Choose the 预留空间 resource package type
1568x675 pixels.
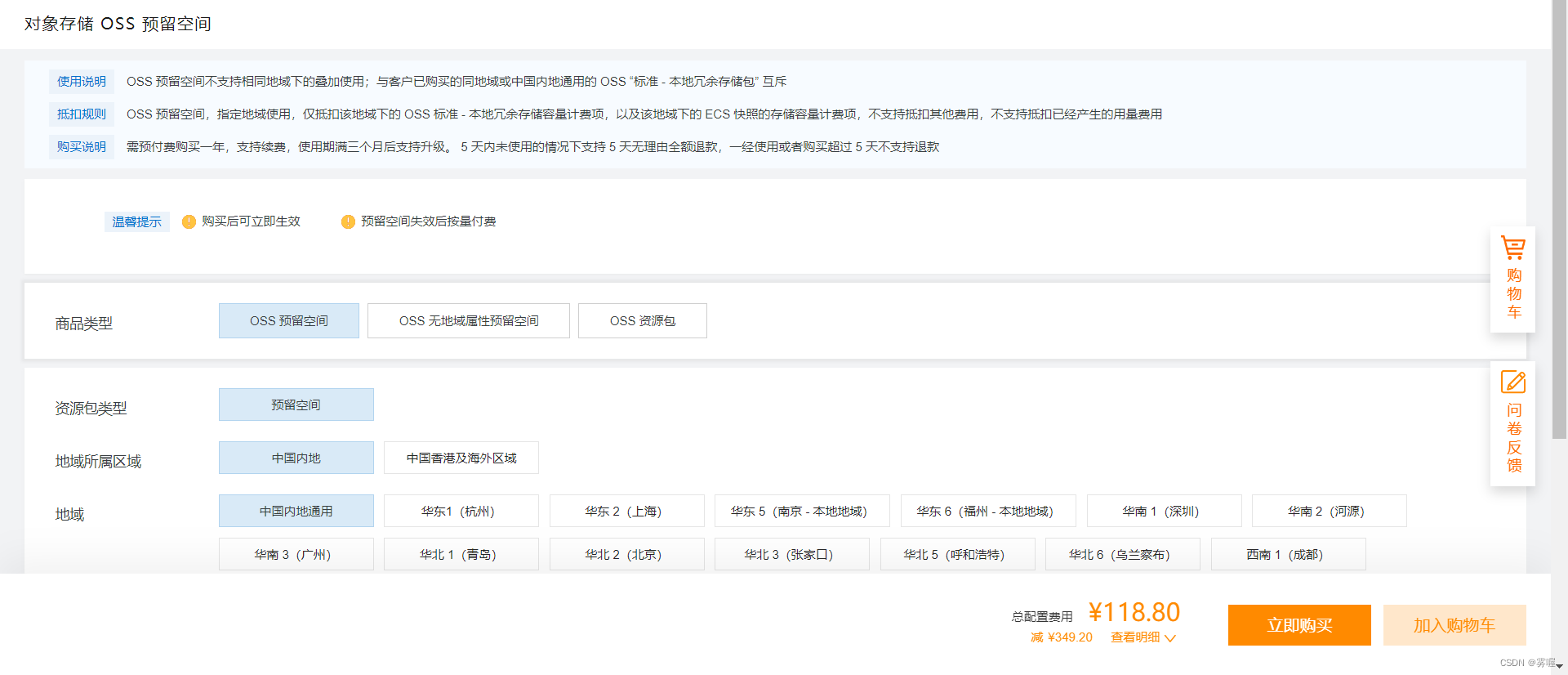pyautogui.click(x=296, y=405)
